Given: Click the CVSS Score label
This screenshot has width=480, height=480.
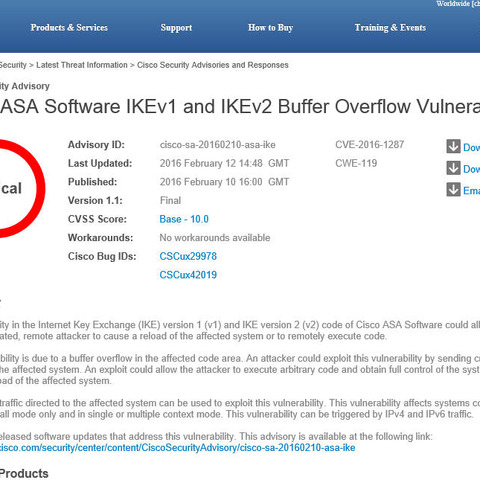Looking at the screenshot, I should pos(97,219).
